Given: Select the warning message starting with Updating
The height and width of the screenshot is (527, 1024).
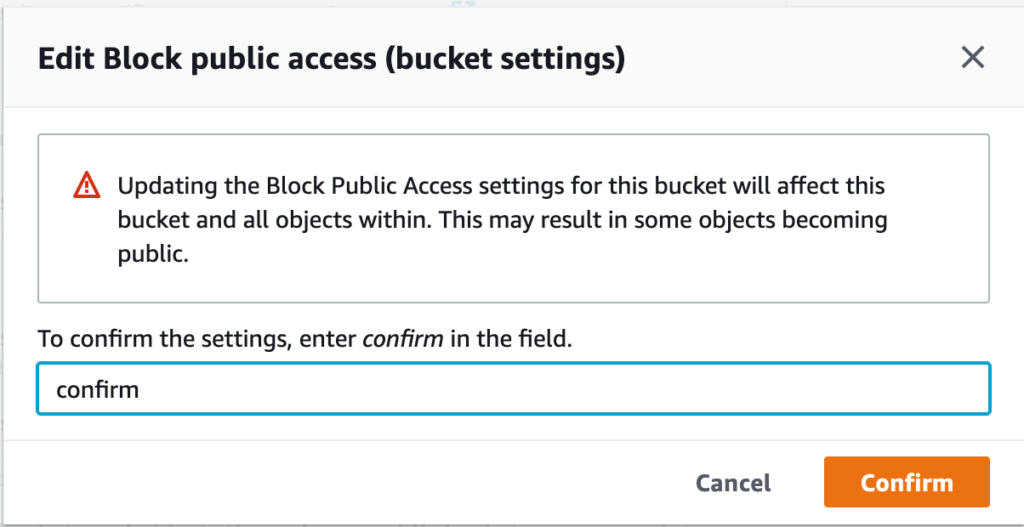Looking at the screenshot, I should (502, 220).
